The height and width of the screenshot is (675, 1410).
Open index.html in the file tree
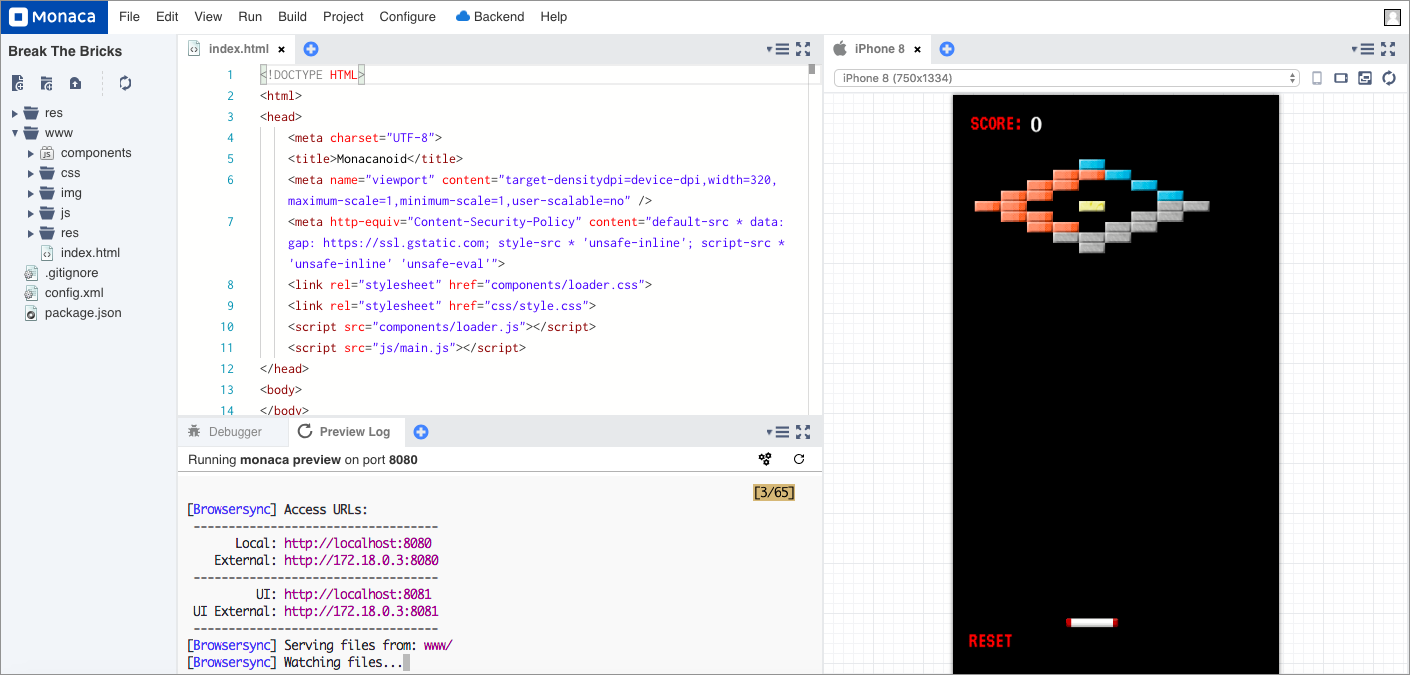tap(89, 253)
